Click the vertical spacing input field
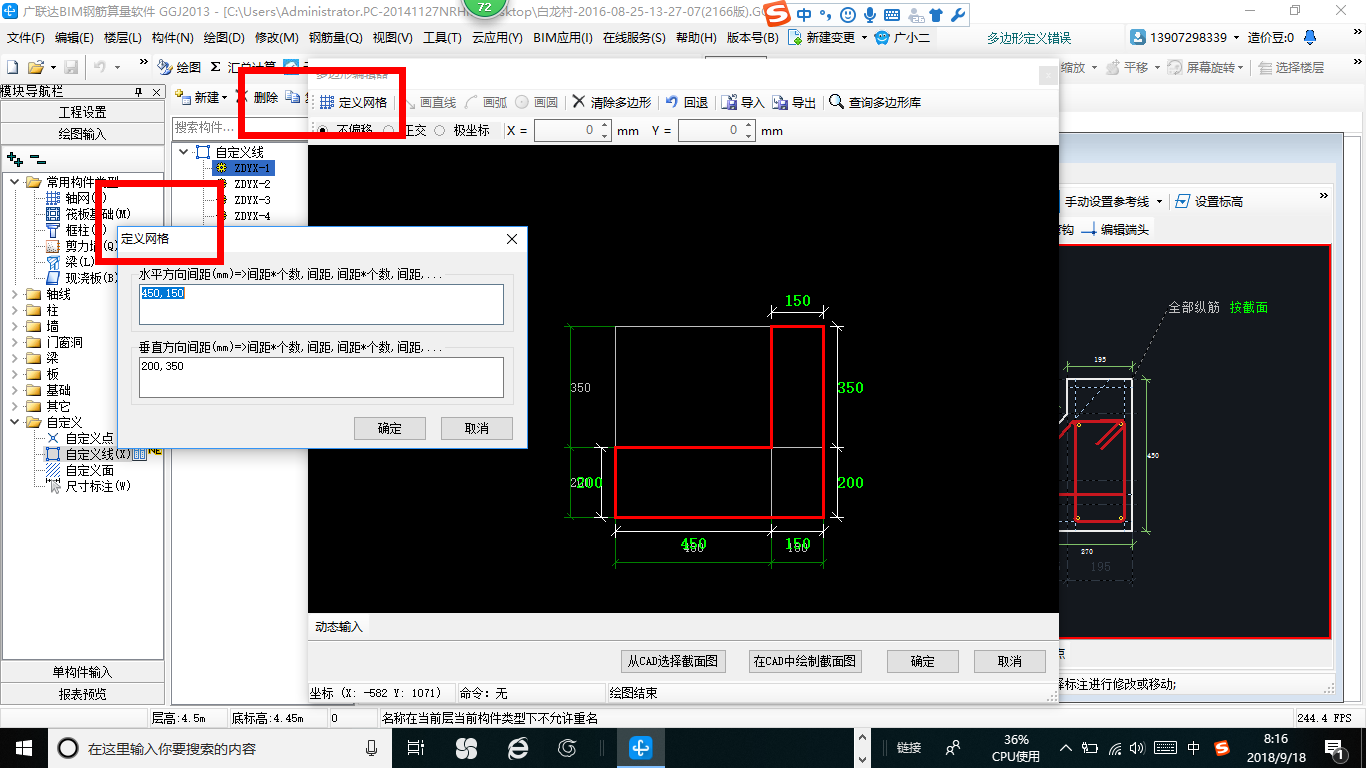Screen dimensions: 1366x768 [321, 378]
